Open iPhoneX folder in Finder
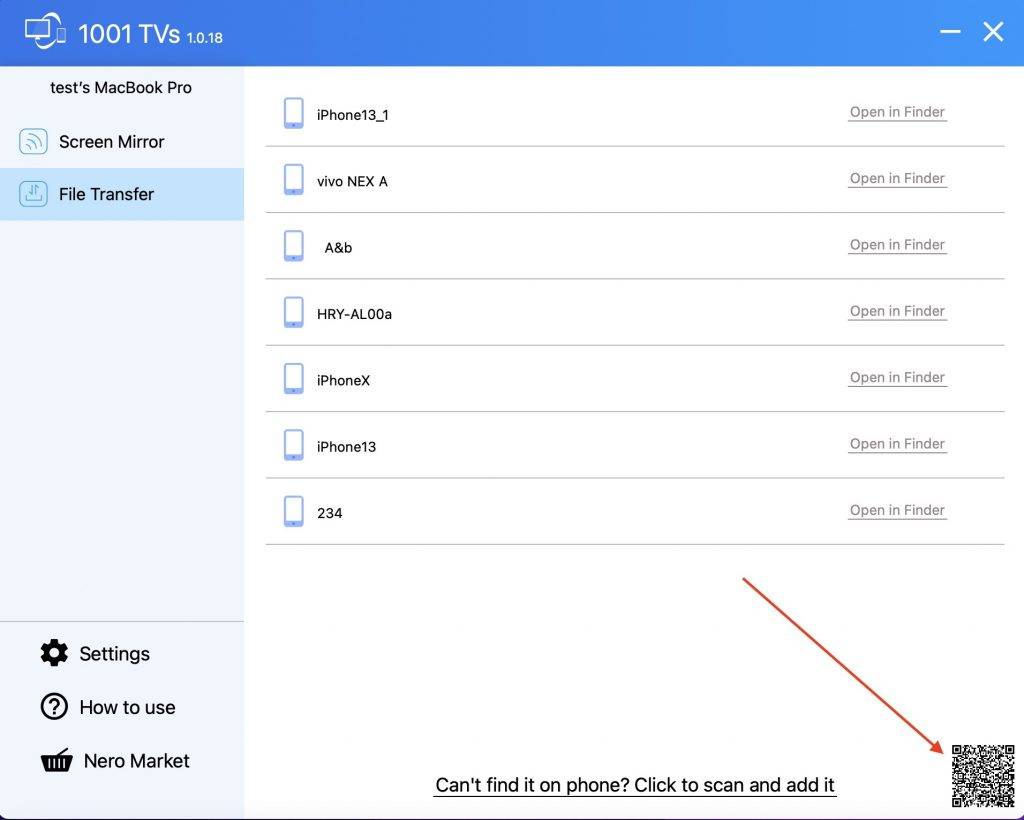Viewport: 1024px width, 820px height. tap(897, 378)
